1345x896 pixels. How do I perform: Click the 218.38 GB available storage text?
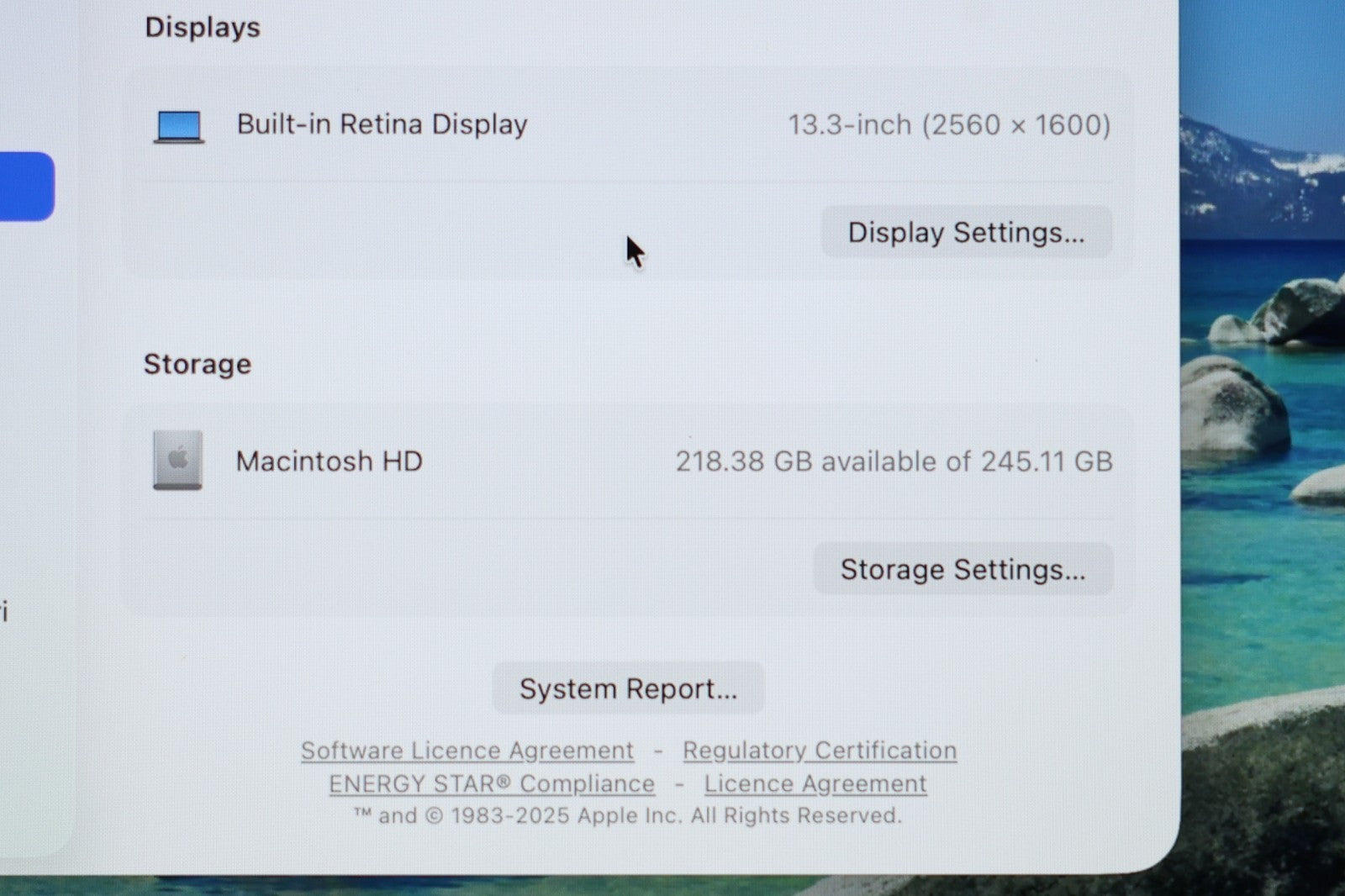894,461
